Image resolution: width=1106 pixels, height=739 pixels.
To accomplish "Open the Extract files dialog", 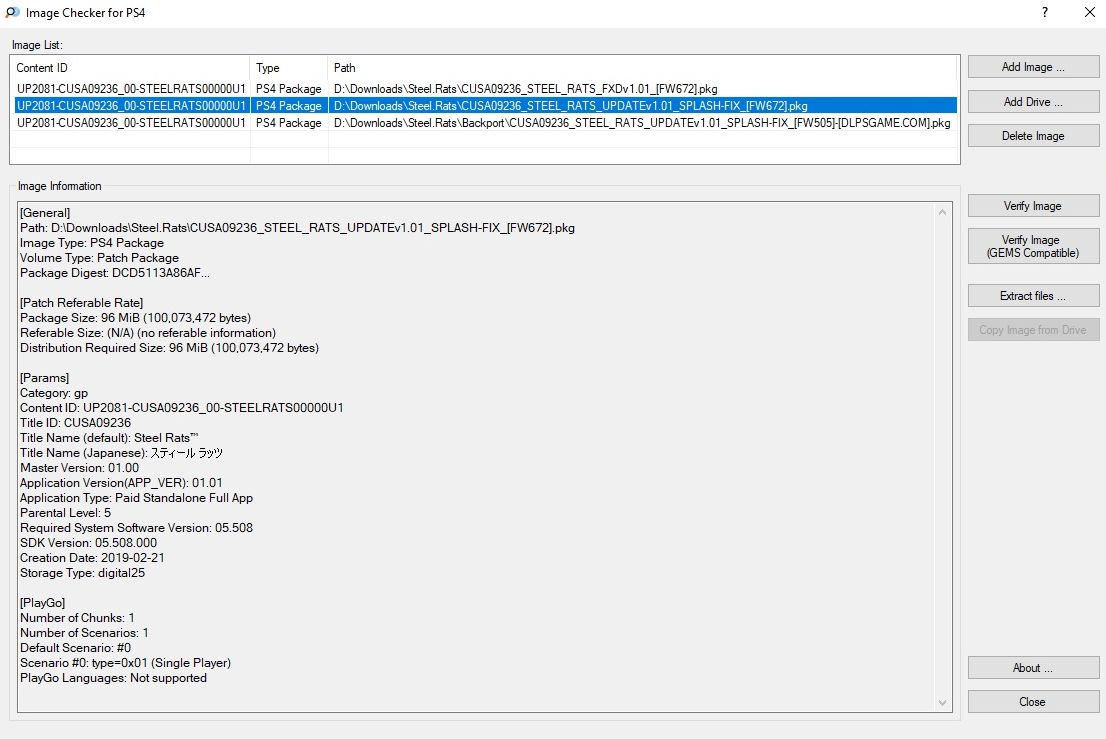I will [1033, 295].
